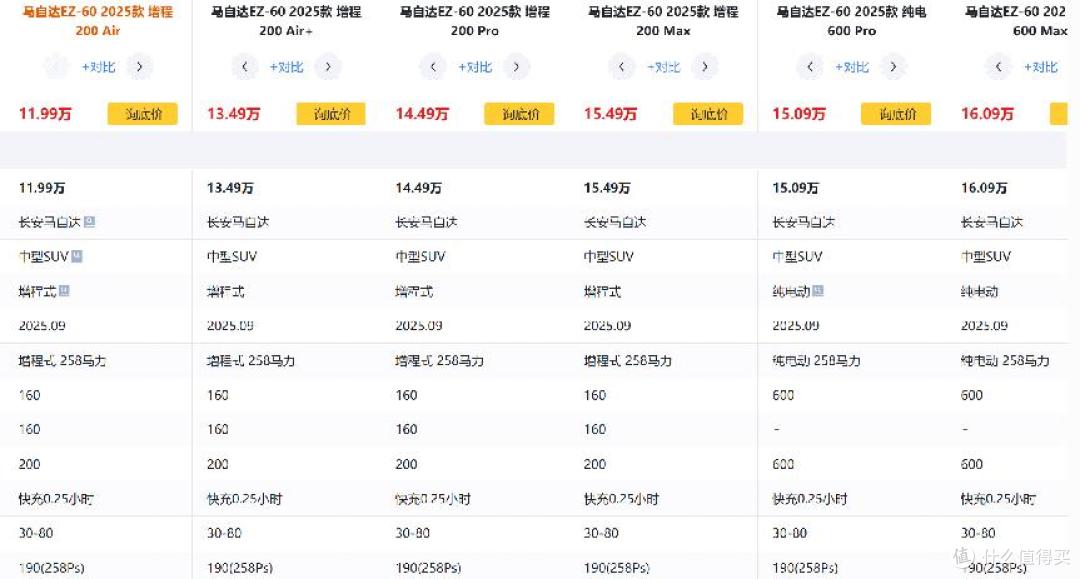Screen dimensions: 1080x579
Task: Click 询底价 button next to 13.49万
Action: 331,114
